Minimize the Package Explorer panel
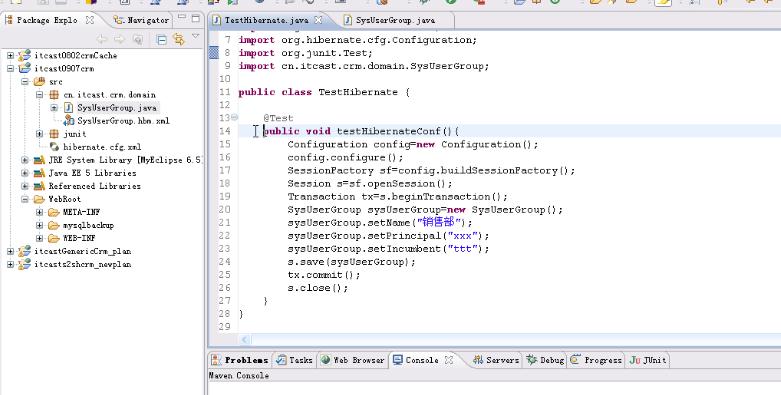This screenshot has width=781, height=395. [x=182, y=17]
